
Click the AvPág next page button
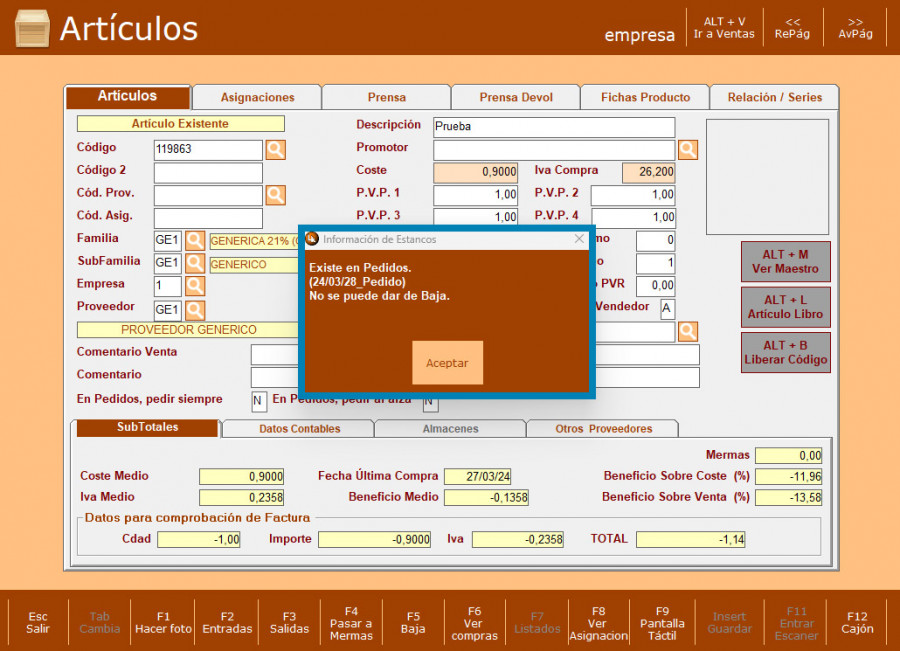(x=855, y=28)
